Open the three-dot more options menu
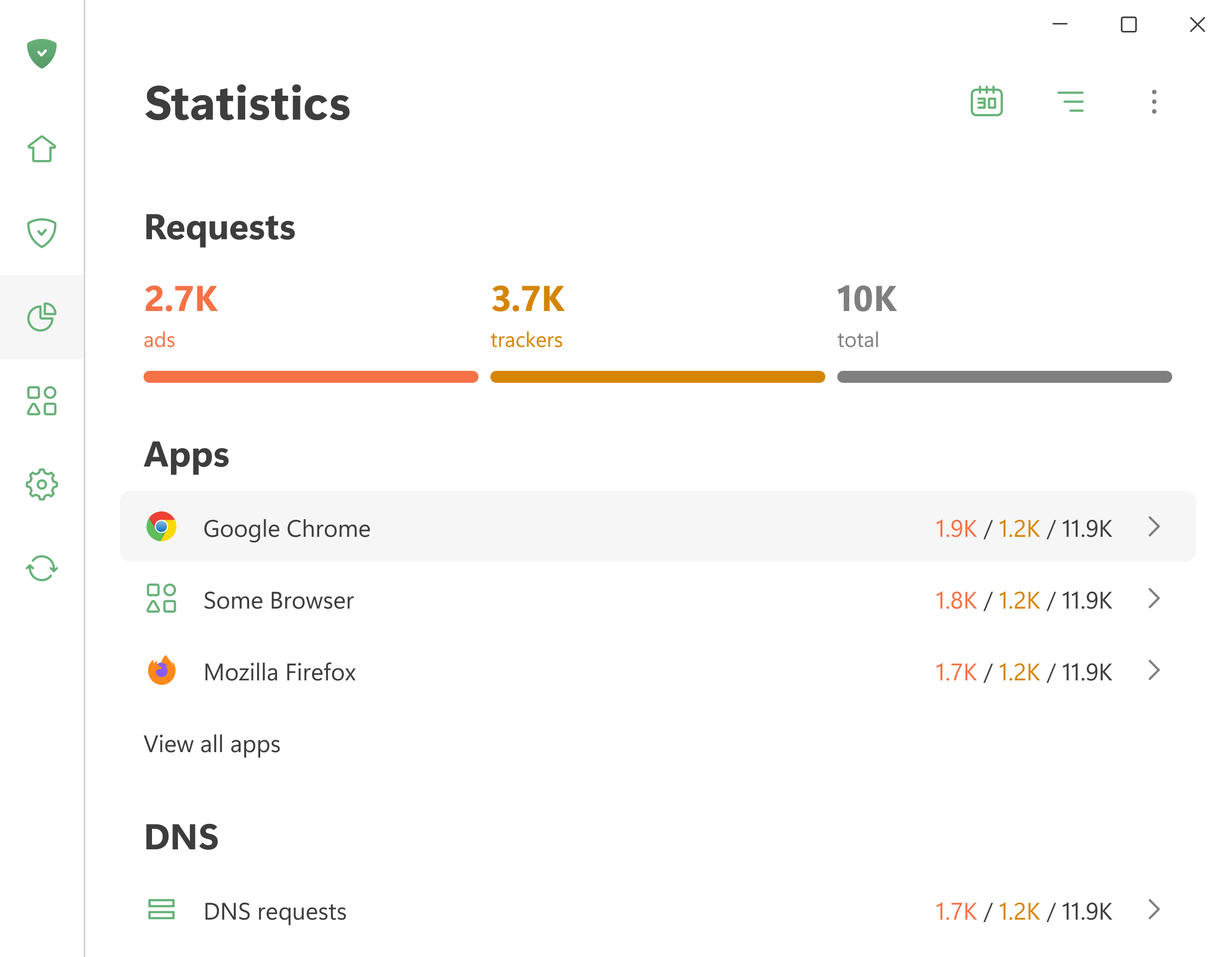This screenshot has height=957, width=1232. (x=1154, y=102)
